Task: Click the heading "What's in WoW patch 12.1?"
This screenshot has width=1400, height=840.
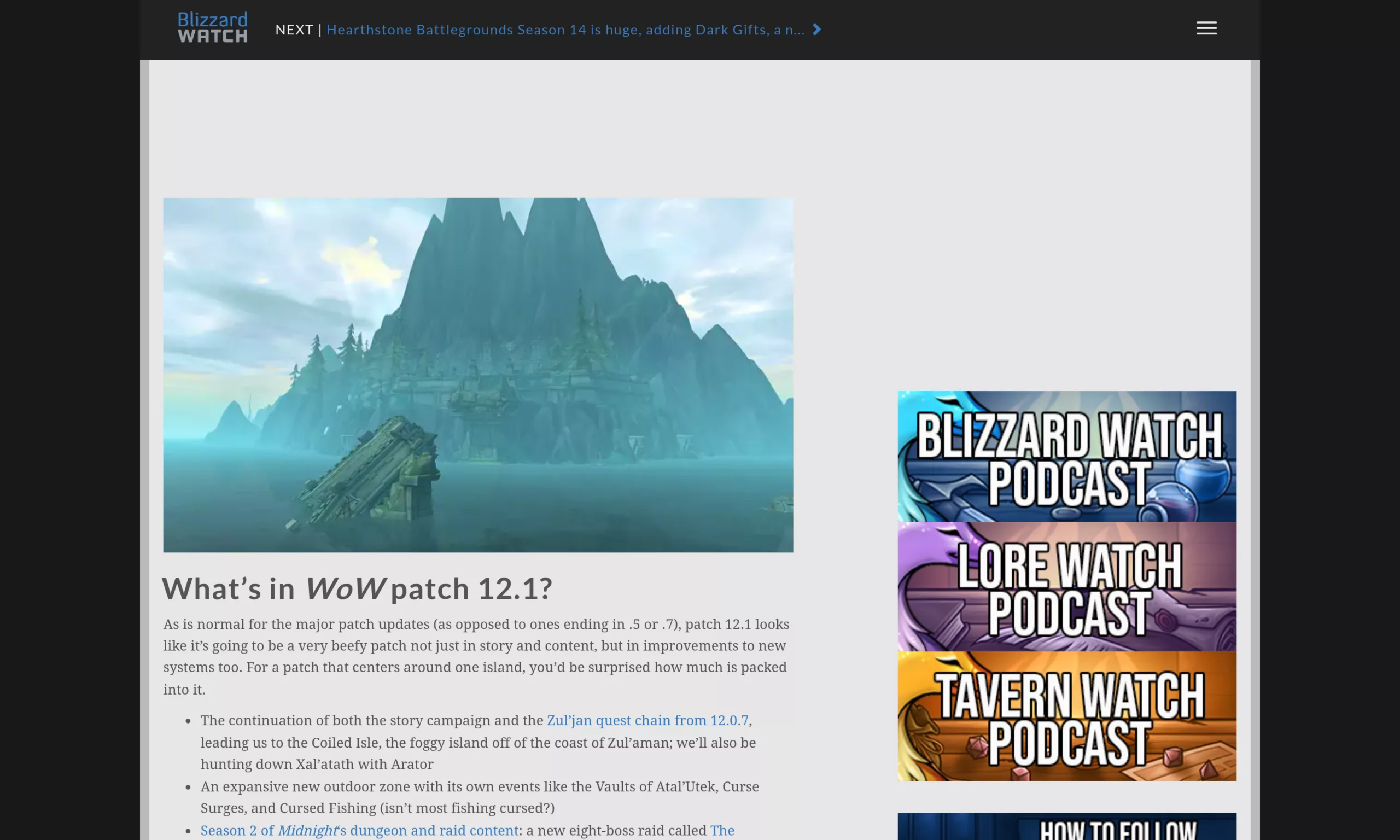Action: point(357,588)
